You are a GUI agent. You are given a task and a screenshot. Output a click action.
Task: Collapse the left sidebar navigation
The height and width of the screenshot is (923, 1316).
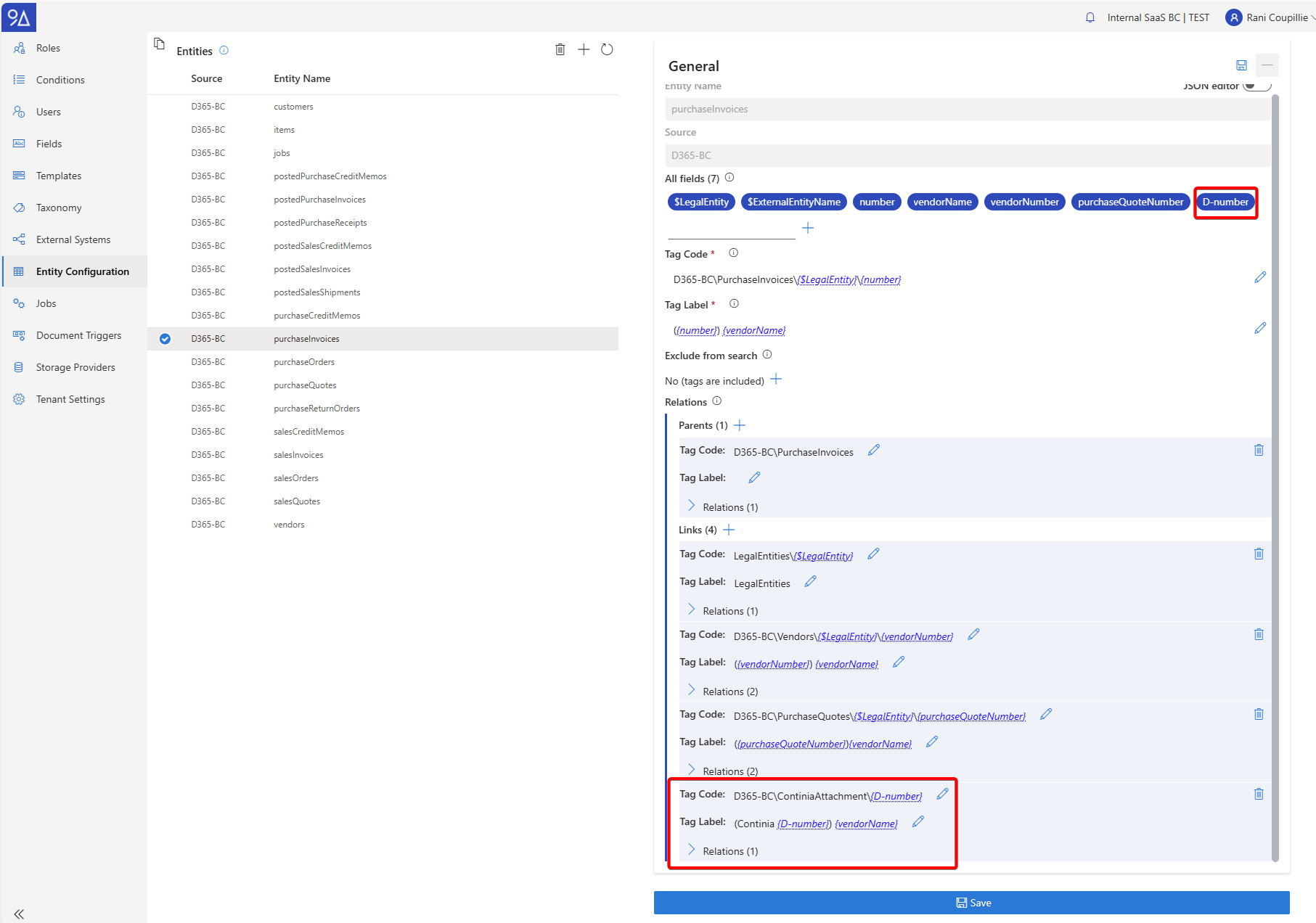(19, 914)
